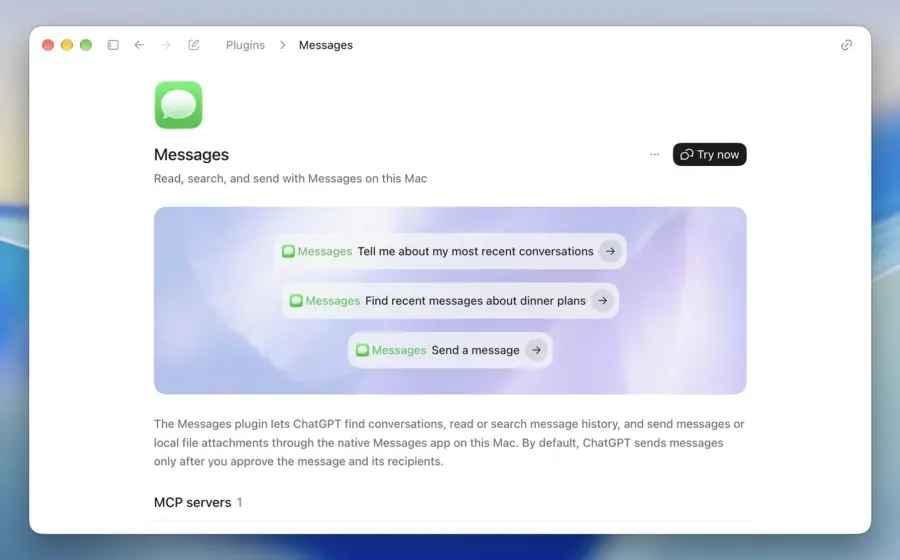900x560 pixels.
Task: Select the "Send a message" suggestion
Action: [475, 350]
